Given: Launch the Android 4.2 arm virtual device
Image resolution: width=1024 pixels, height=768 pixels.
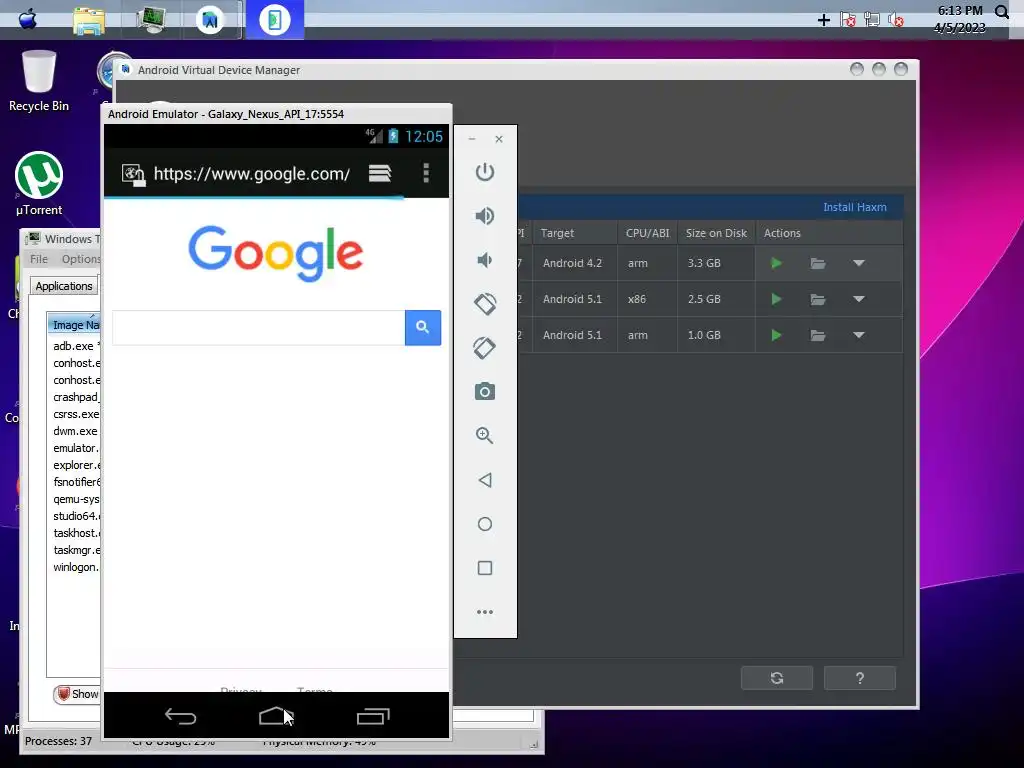Looking at the screenshot, I should tap(776, 263).
